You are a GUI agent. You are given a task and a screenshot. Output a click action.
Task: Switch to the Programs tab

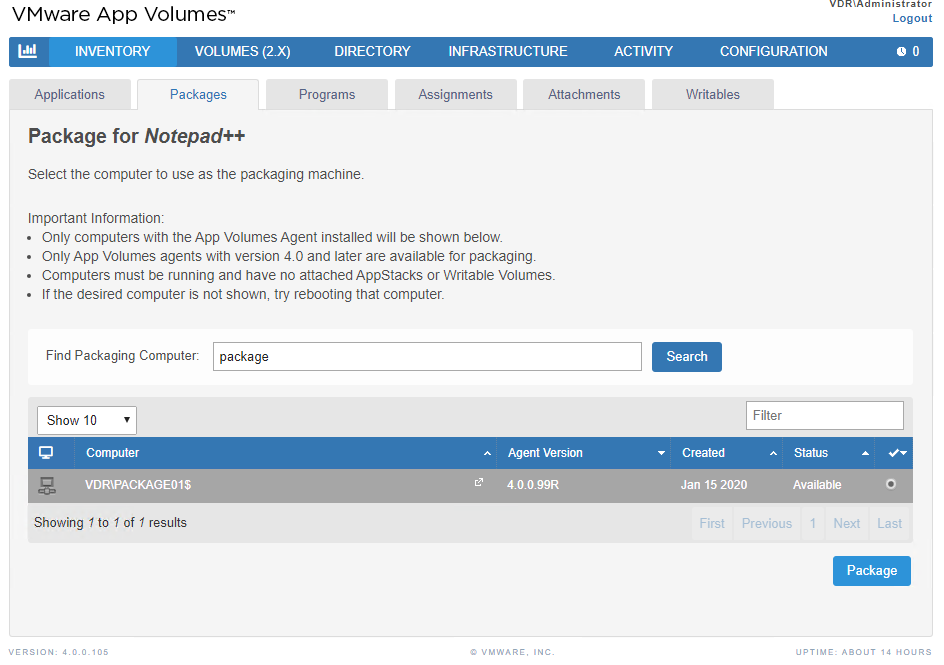click(x=327, y=94)
